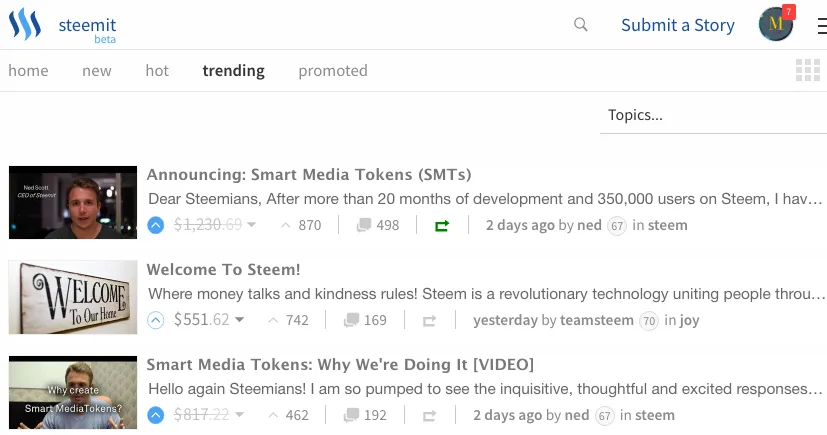The width and height of the screenshot is (827, 435).
Task: Expand payout dropdown next to $551.62
Action: click(239, 320)
